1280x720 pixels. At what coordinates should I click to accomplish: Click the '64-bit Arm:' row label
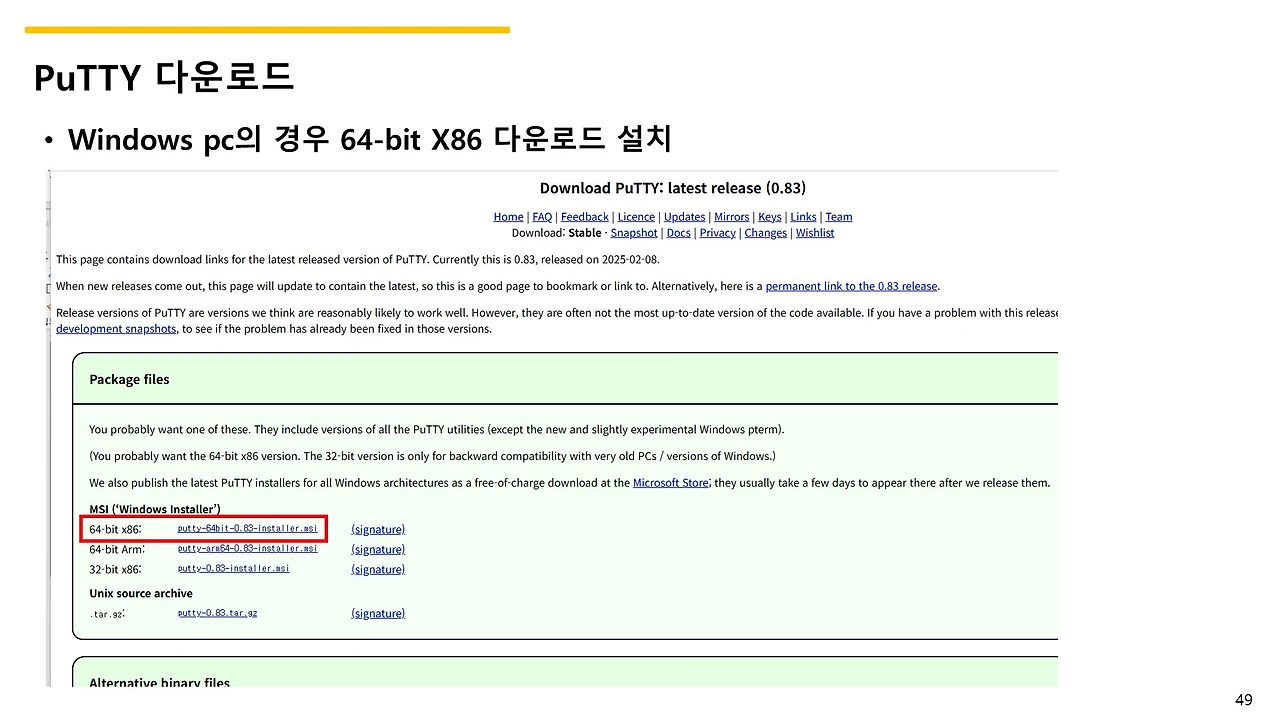click(117, 549)
